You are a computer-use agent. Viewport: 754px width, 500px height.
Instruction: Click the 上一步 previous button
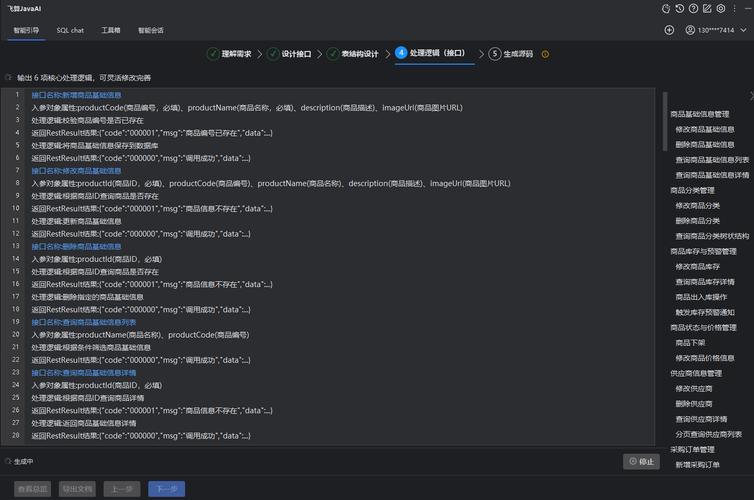click(x=122, y=489)
